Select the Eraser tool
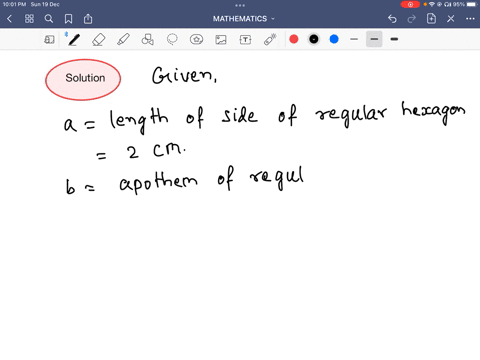 click(x=99, y=39)
